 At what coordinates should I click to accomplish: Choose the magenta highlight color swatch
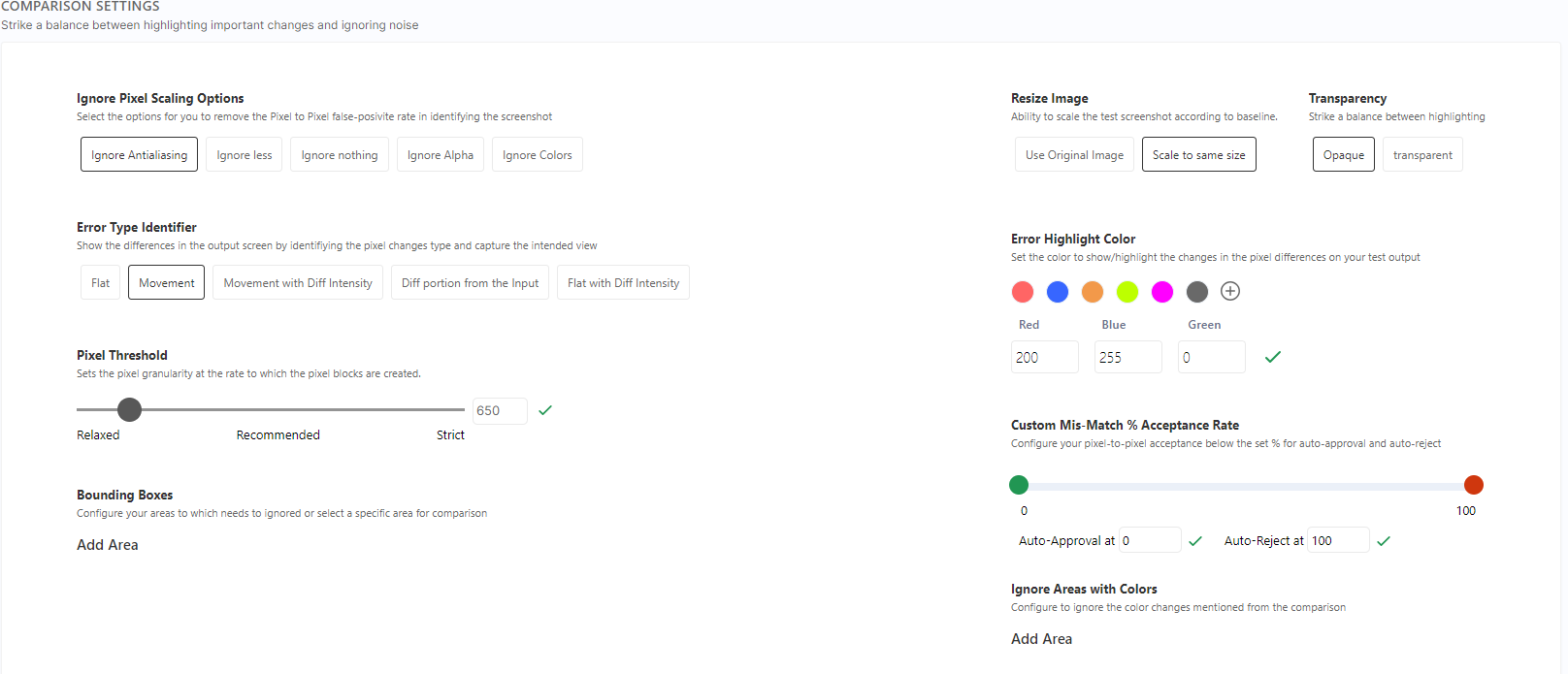pos(1162,292)
